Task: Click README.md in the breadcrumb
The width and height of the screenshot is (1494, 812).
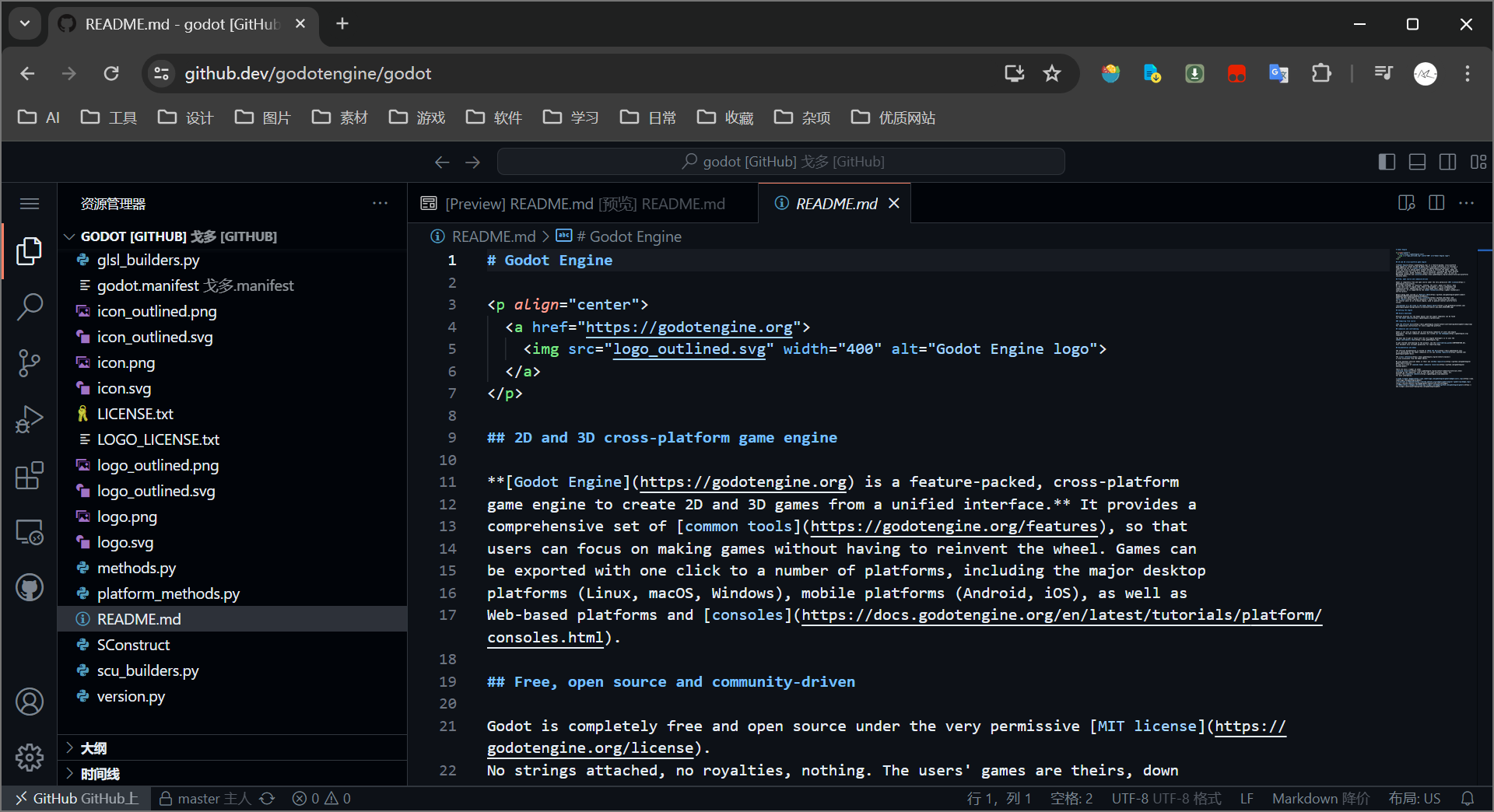Action: 493,236
